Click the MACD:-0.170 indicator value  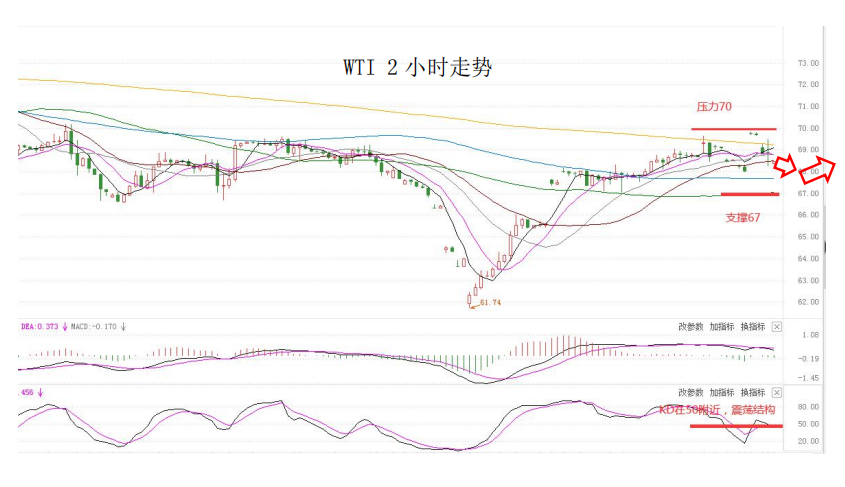coord(94,326)
